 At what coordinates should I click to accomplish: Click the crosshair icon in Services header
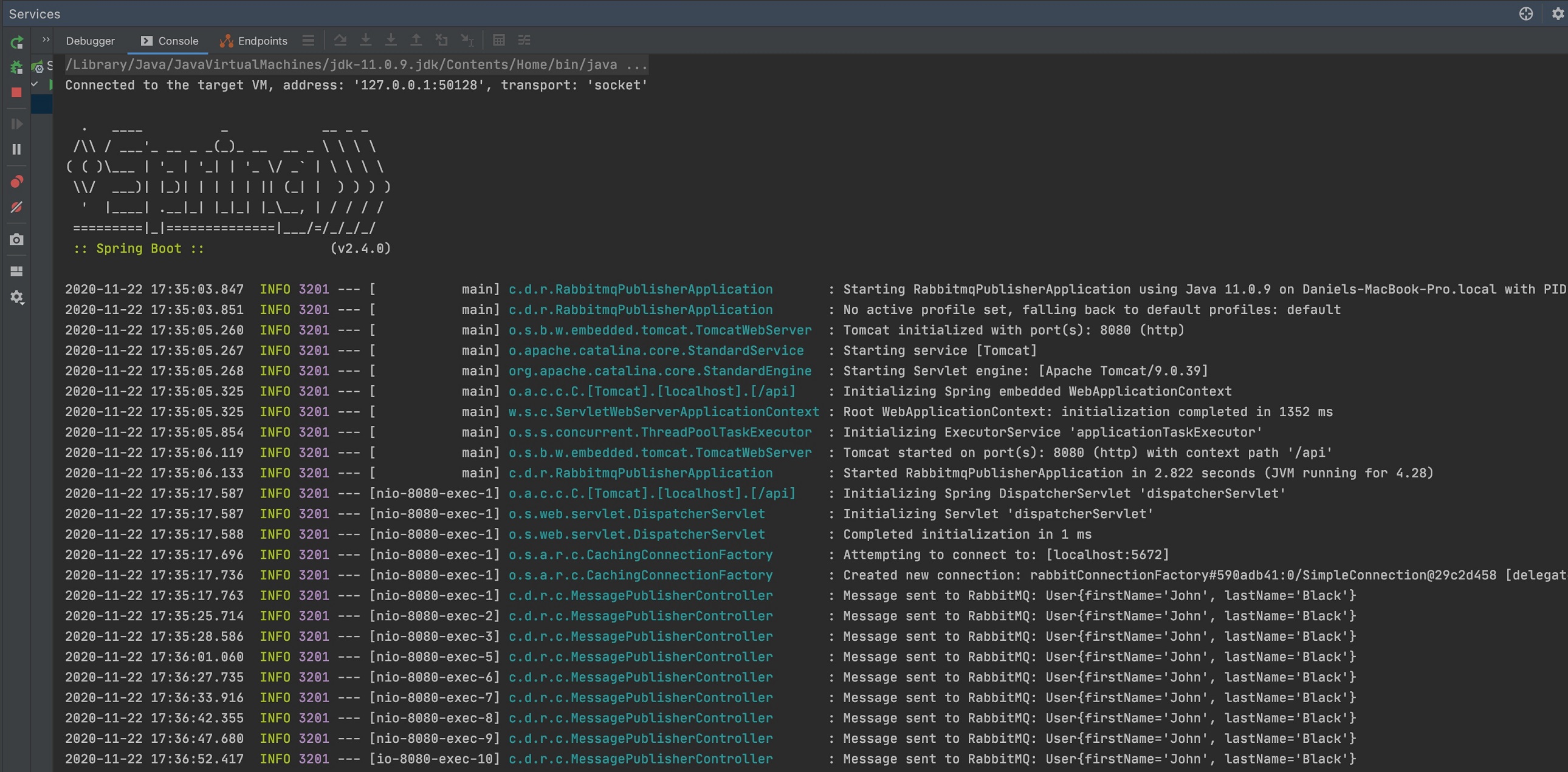coord(1525,14)
